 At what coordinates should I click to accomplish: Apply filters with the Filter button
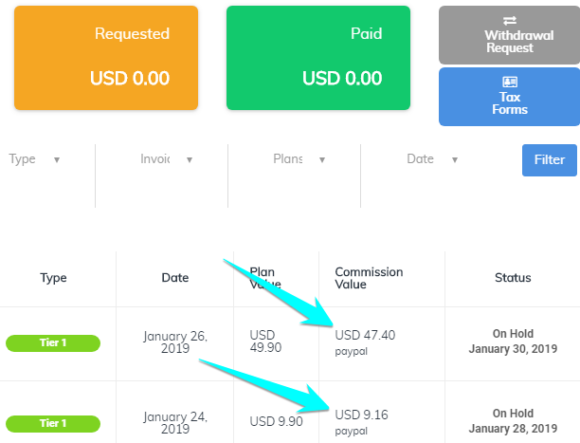[549, 160]
